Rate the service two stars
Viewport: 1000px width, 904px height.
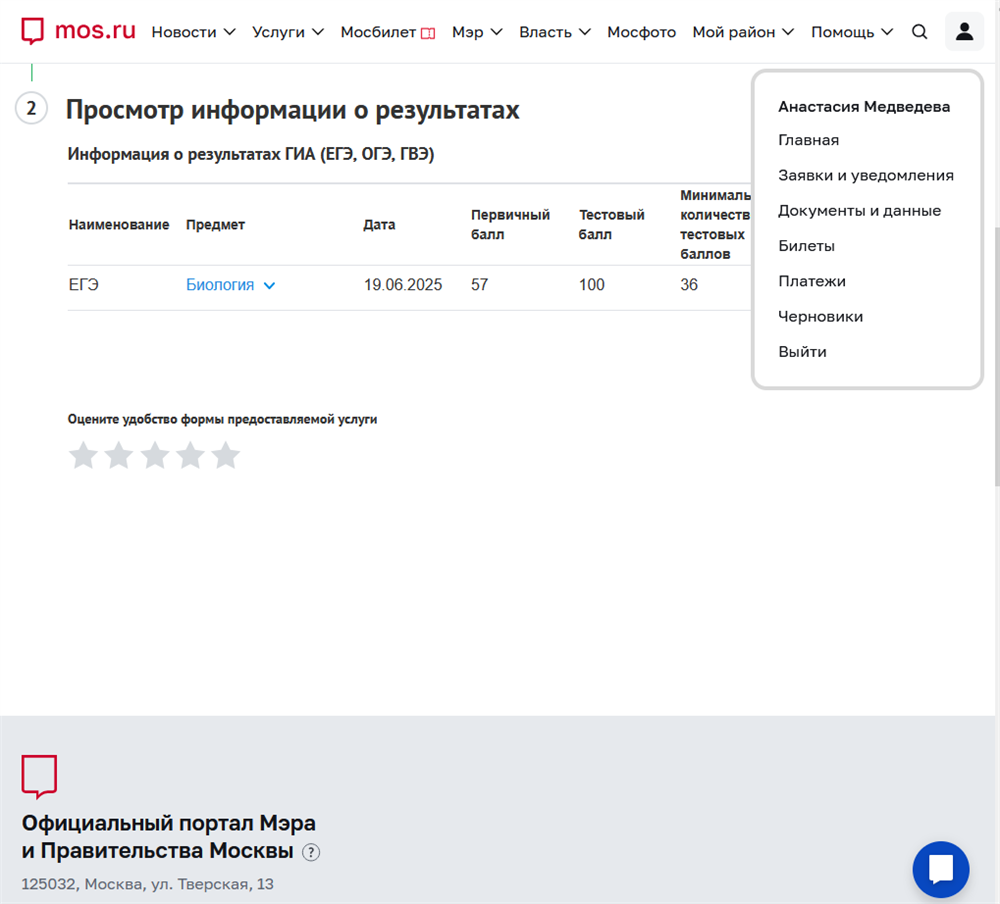pos(119,456)
